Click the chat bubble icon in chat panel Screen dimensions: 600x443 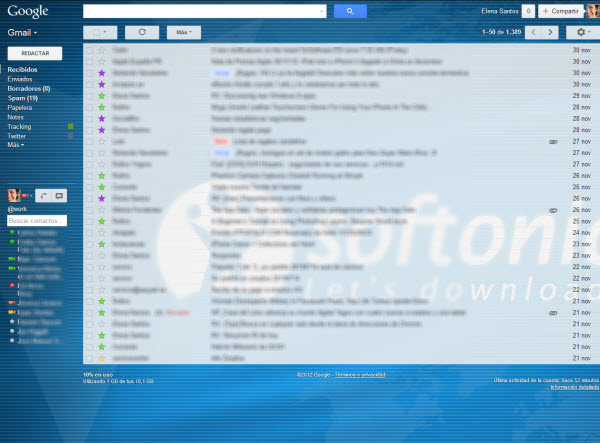coord(59,195)
